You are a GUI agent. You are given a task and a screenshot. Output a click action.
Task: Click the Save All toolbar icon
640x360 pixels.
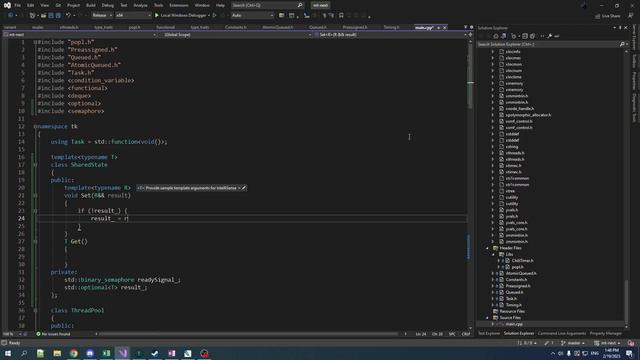click(58, 16)
